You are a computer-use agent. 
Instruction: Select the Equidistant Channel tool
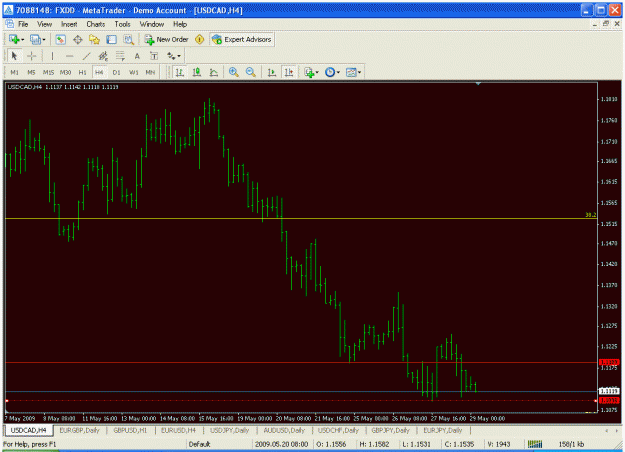pyautogui.click(x=103, y=56)
